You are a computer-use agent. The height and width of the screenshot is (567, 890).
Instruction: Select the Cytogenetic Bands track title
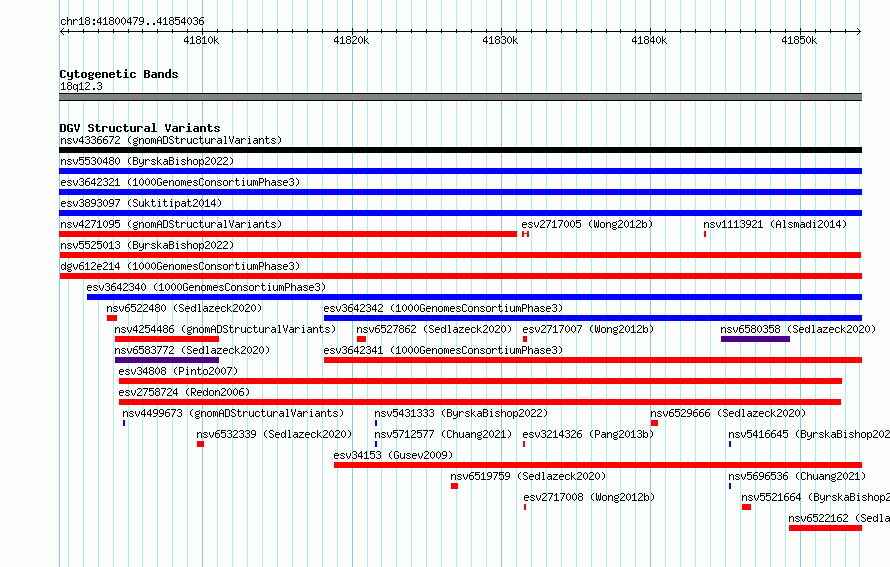(x=119, y=74)
